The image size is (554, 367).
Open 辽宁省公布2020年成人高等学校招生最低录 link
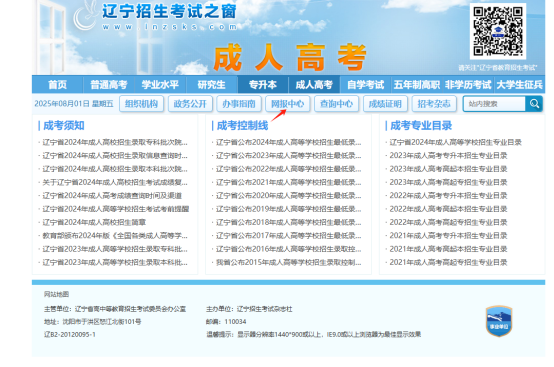point(289,196)
